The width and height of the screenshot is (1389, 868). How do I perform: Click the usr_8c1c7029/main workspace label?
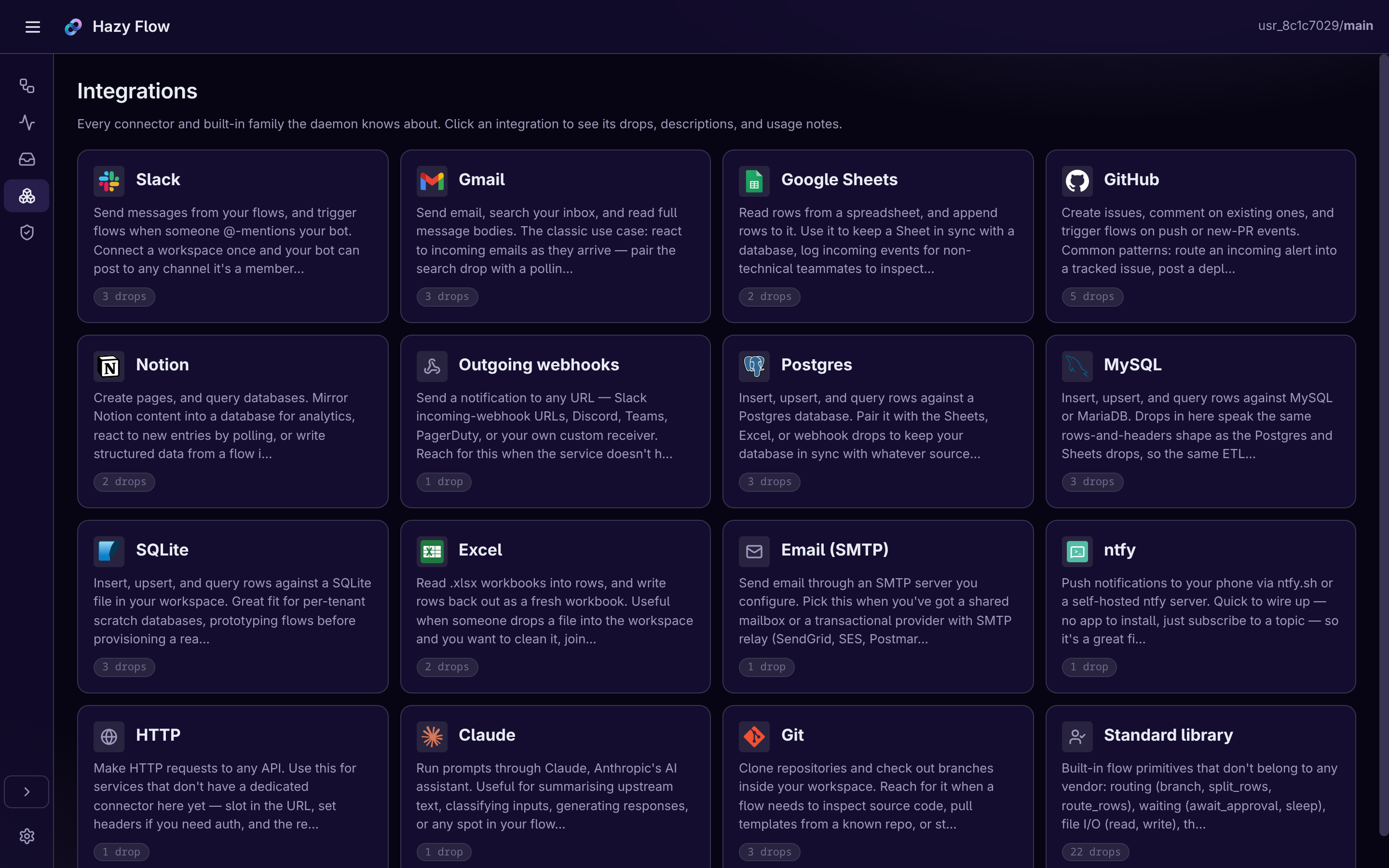click(x=1316, y=26)
